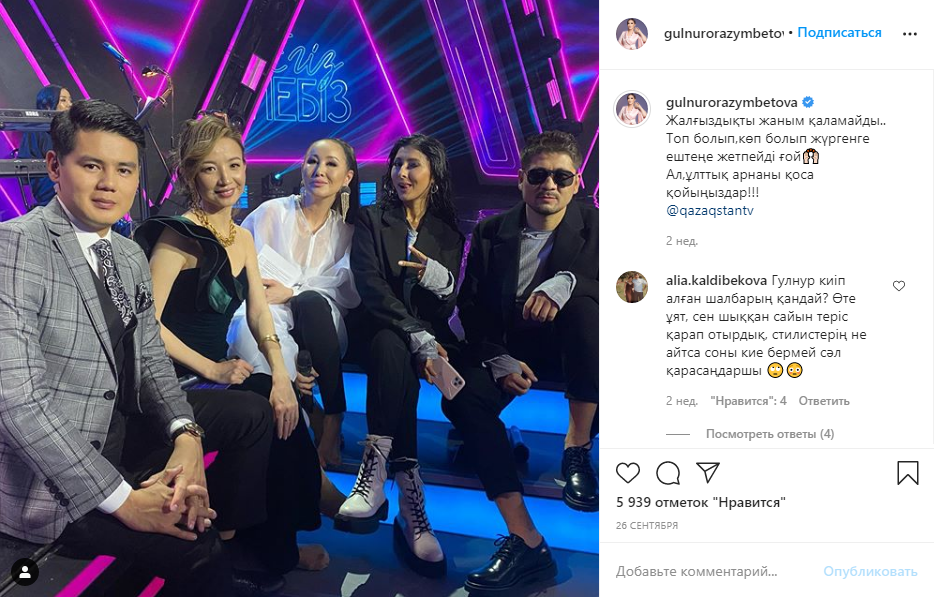Show tagged people icon on photo
The width and height of the screenshot is (934, 597).
coord(25,573)
